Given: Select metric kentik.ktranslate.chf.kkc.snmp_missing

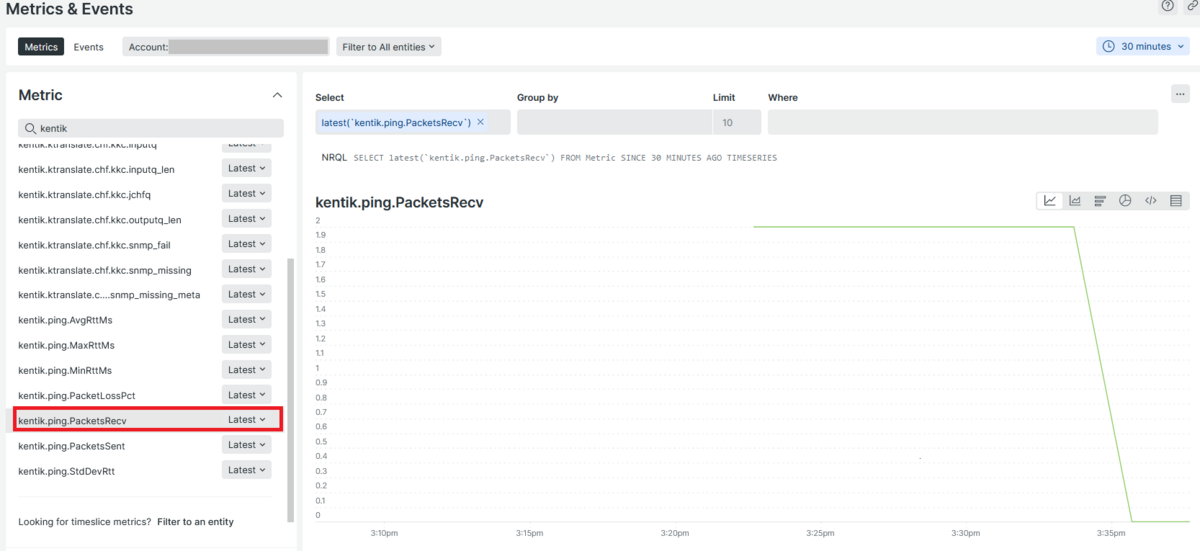Looking at the screenshot, I should 104,270.
